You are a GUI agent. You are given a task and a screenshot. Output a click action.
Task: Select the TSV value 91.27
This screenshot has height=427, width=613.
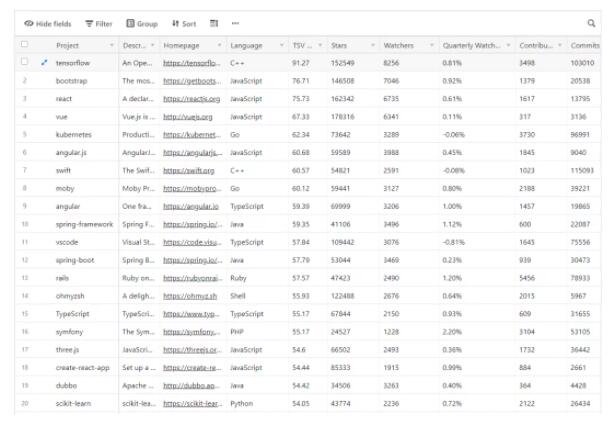(x=301, y=63)
